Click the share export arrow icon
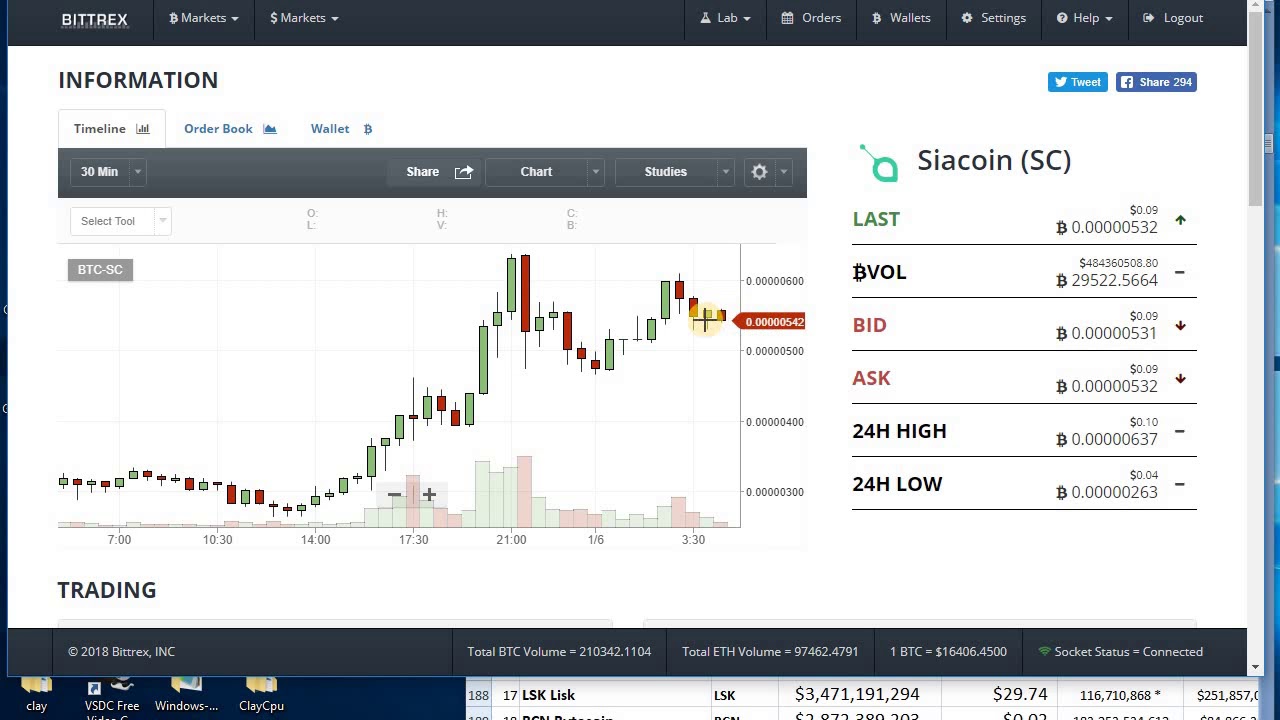 click(x=464, y=172)
